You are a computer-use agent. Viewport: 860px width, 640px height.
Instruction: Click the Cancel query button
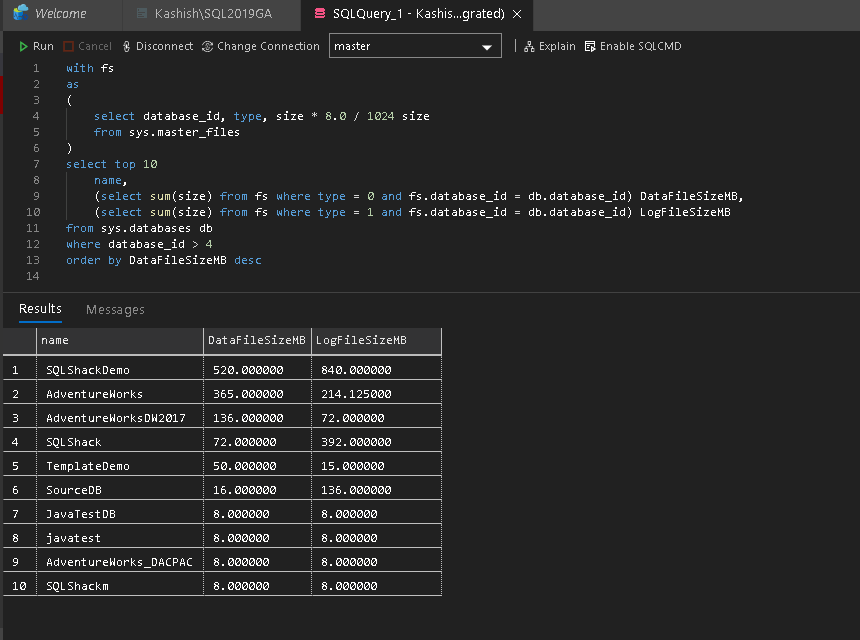tap(87, 46)
